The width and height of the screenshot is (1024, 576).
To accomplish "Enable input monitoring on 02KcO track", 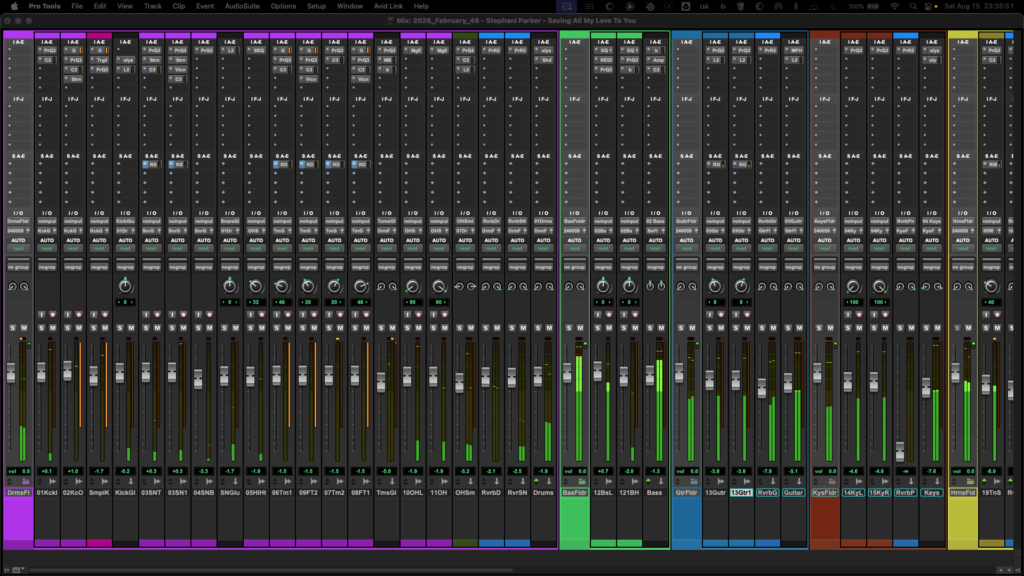I will tap(68, 315).
